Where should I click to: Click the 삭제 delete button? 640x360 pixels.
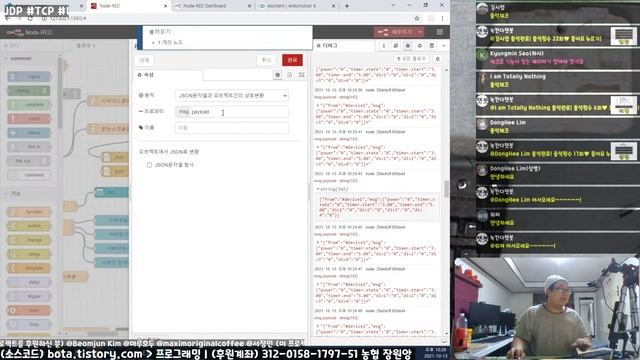click(144, 60)
